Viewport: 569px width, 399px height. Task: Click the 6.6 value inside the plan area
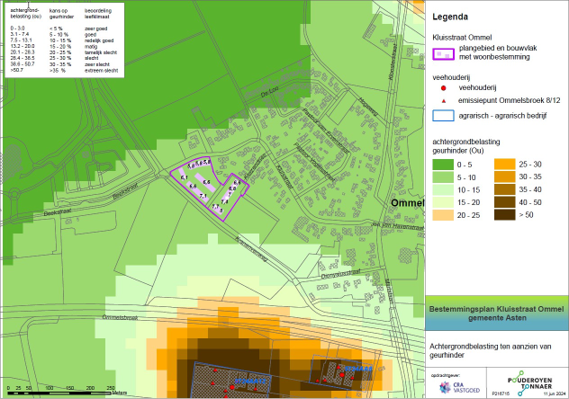coord(207,182)
